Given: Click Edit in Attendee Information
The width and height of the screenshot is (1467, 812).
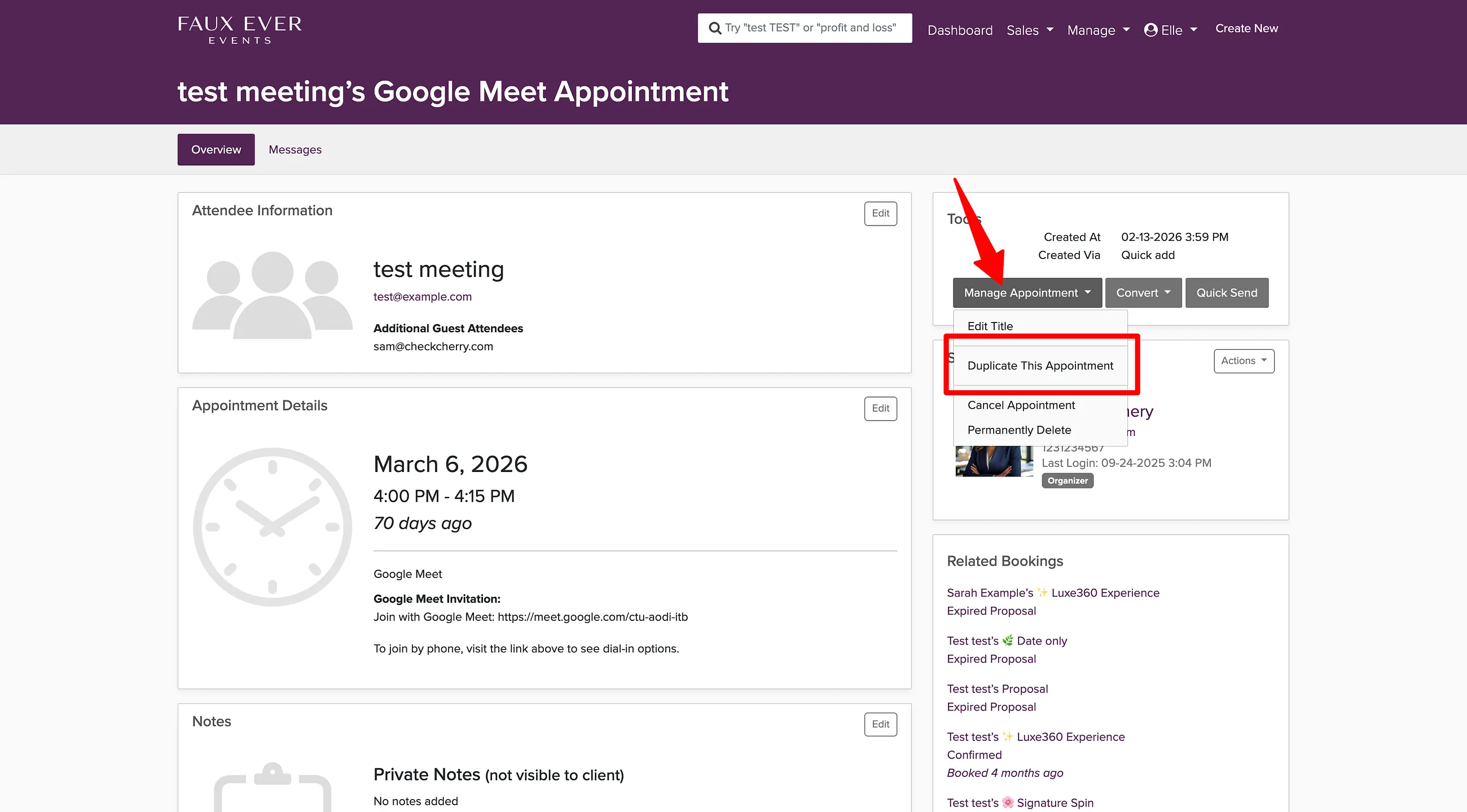Looking at the screenshot, I should [880, 213].
